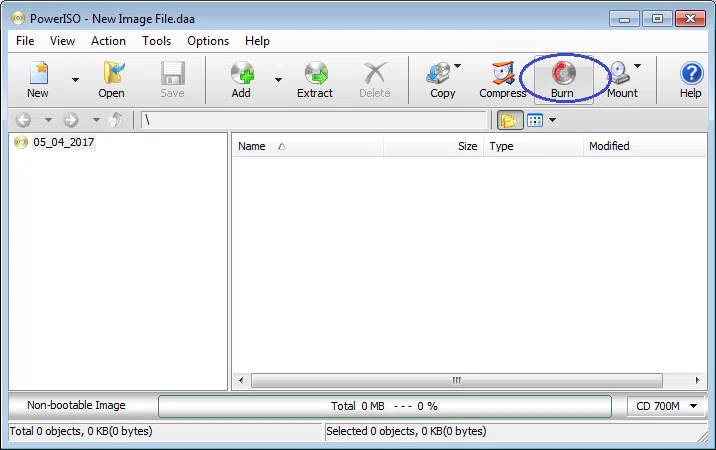Expand the Copy dropdown arrow
The width and height of the screenshot is (716, 450).
tap(458, 66)
